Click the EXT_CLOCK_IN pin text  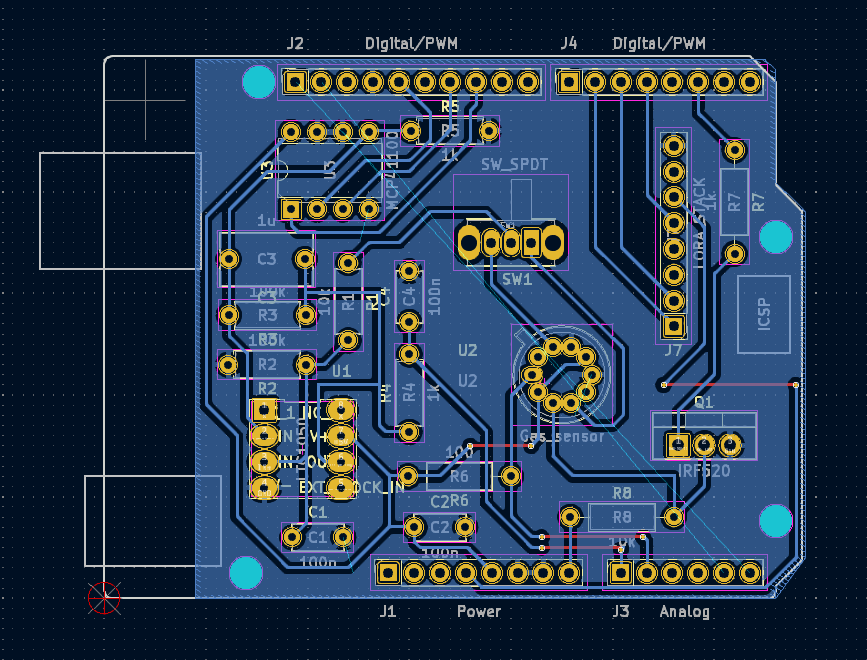351,488
